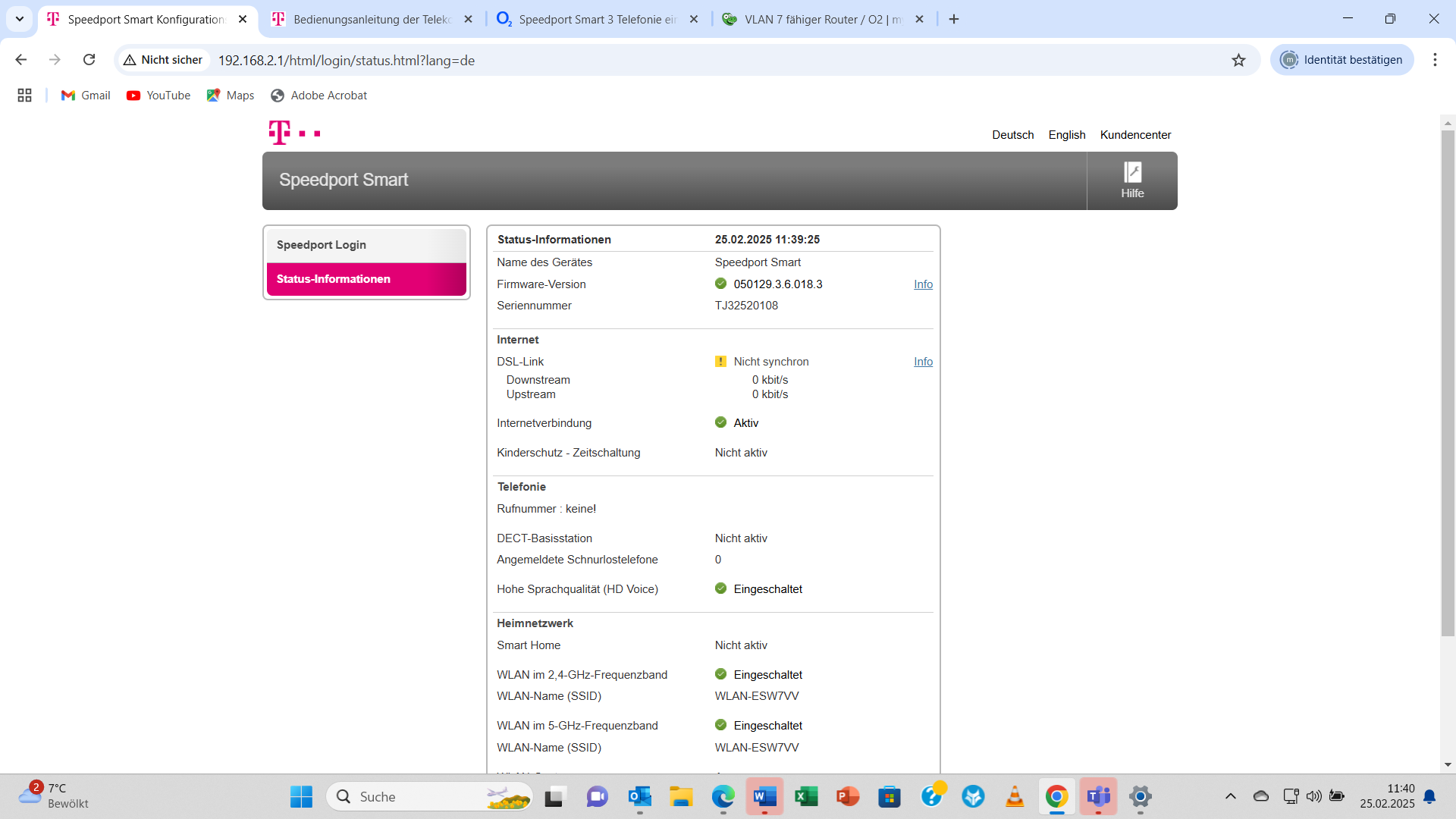Open PowerPoint from the taskbar
Viewport: 1456px width, 819px height.
(x=848, y=796)
